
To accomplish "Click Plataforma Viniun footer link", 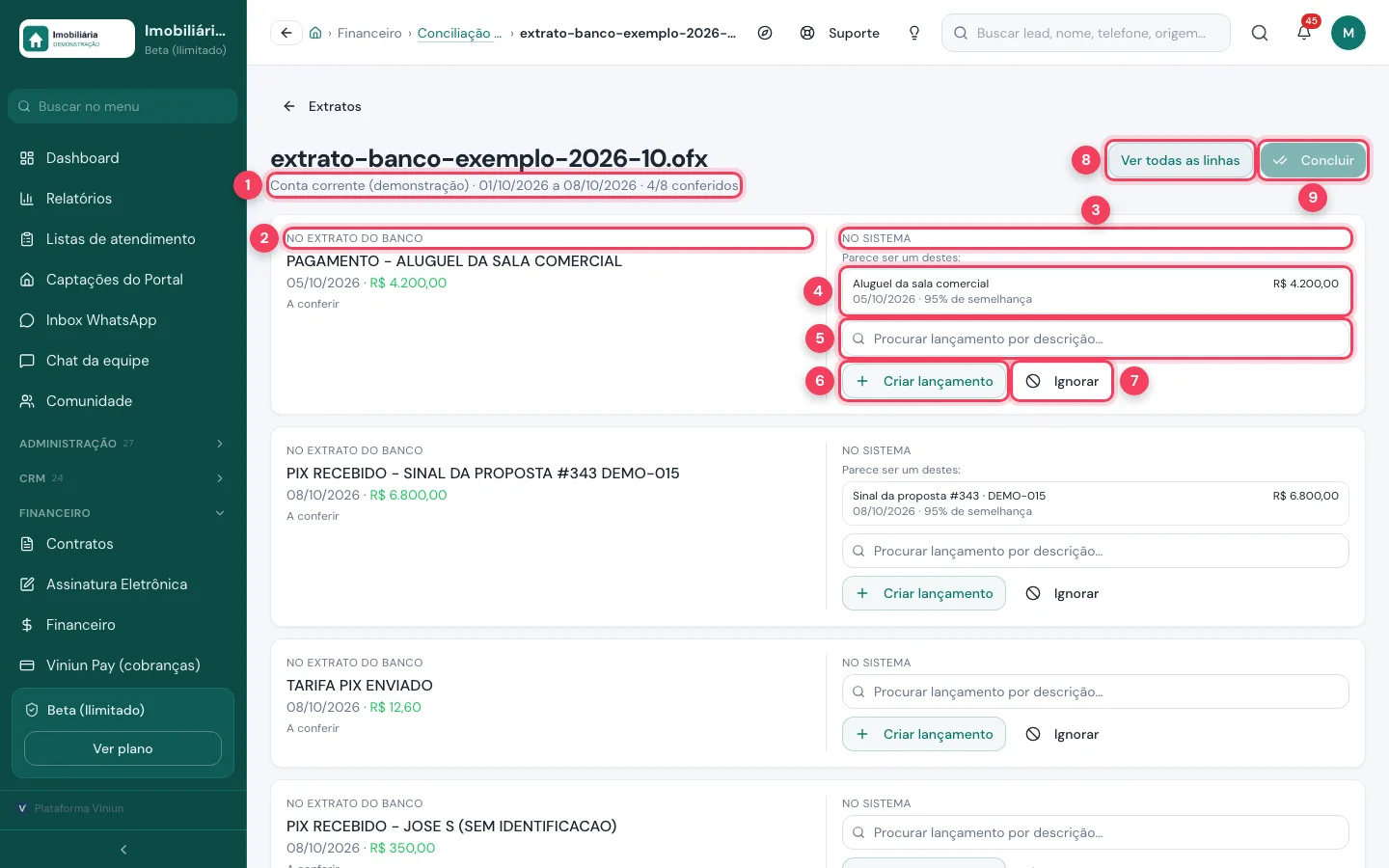I will coord(71,808).
